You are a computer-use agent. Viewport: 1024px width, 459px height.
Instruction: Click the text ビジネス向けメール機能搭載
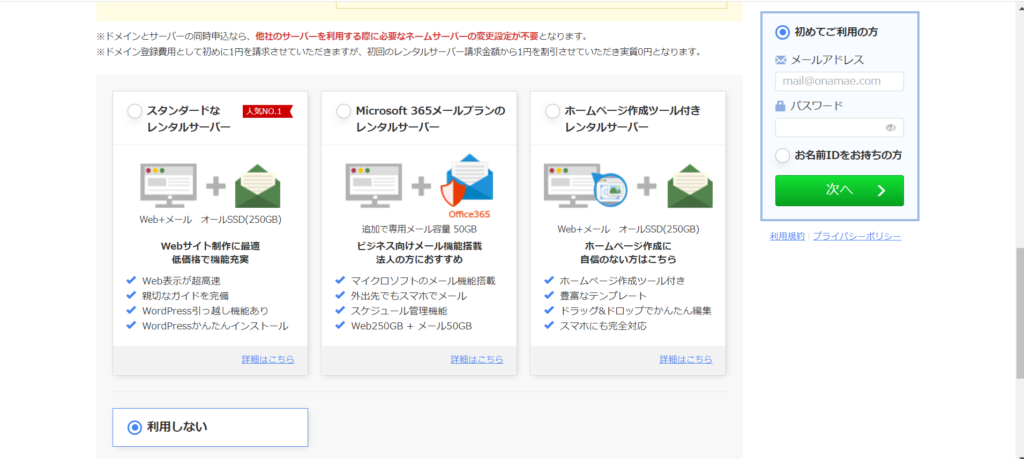point(419,246)
